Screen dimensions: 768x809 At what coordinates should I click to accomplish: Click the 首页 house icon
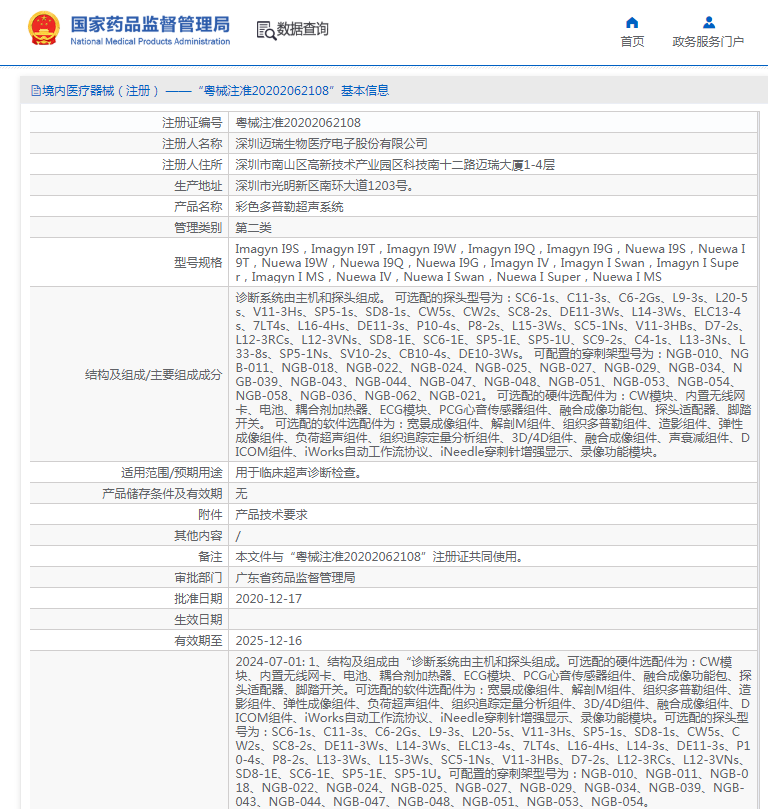[632, 22]
